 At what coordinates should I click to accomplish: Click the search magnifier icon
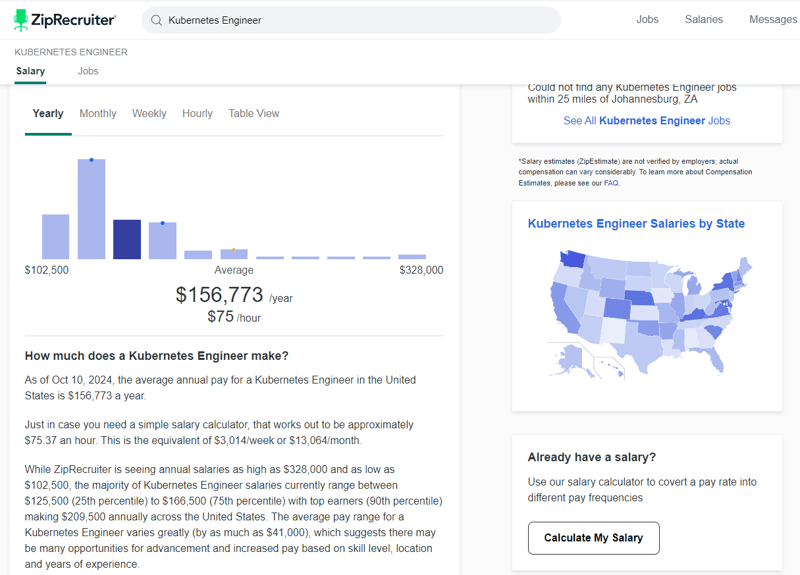(x=157, y=20)
